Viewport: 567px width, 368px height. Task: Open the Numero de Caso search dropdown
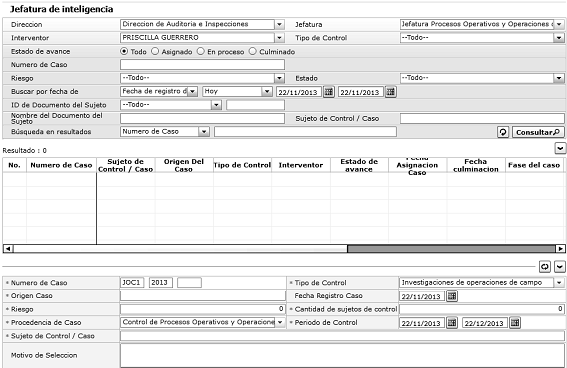(x=204, y=132)
